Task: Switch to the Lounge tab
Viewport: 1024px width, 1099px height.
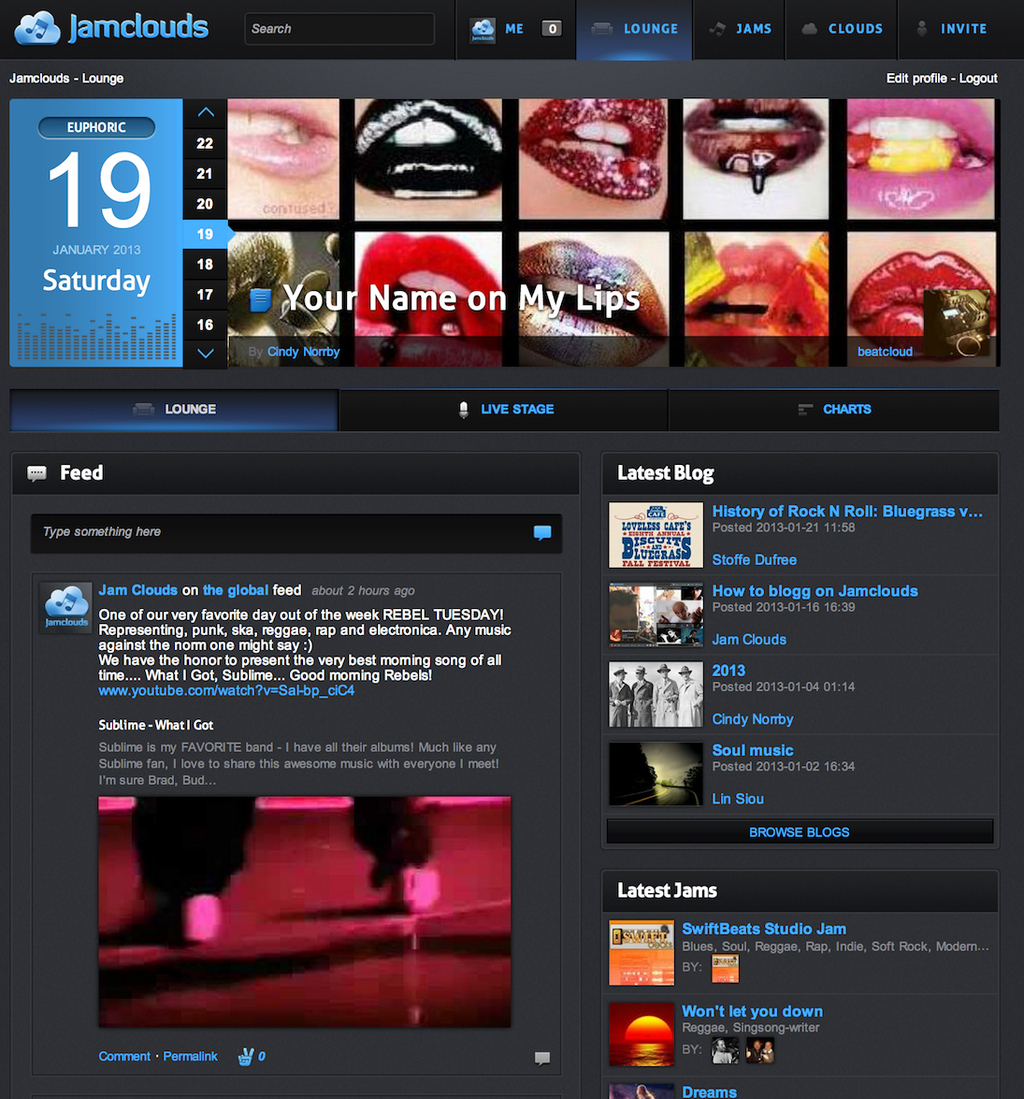Action: pos(175,409)
